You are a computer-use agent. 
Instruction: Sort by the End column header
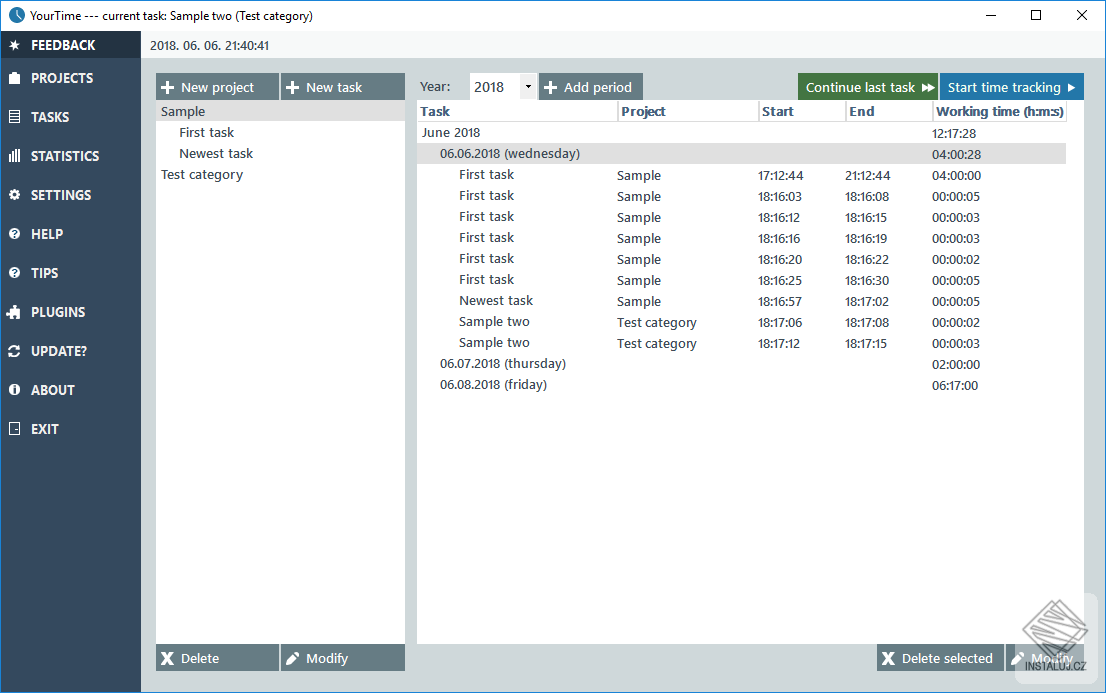click(x=889, y=112)
